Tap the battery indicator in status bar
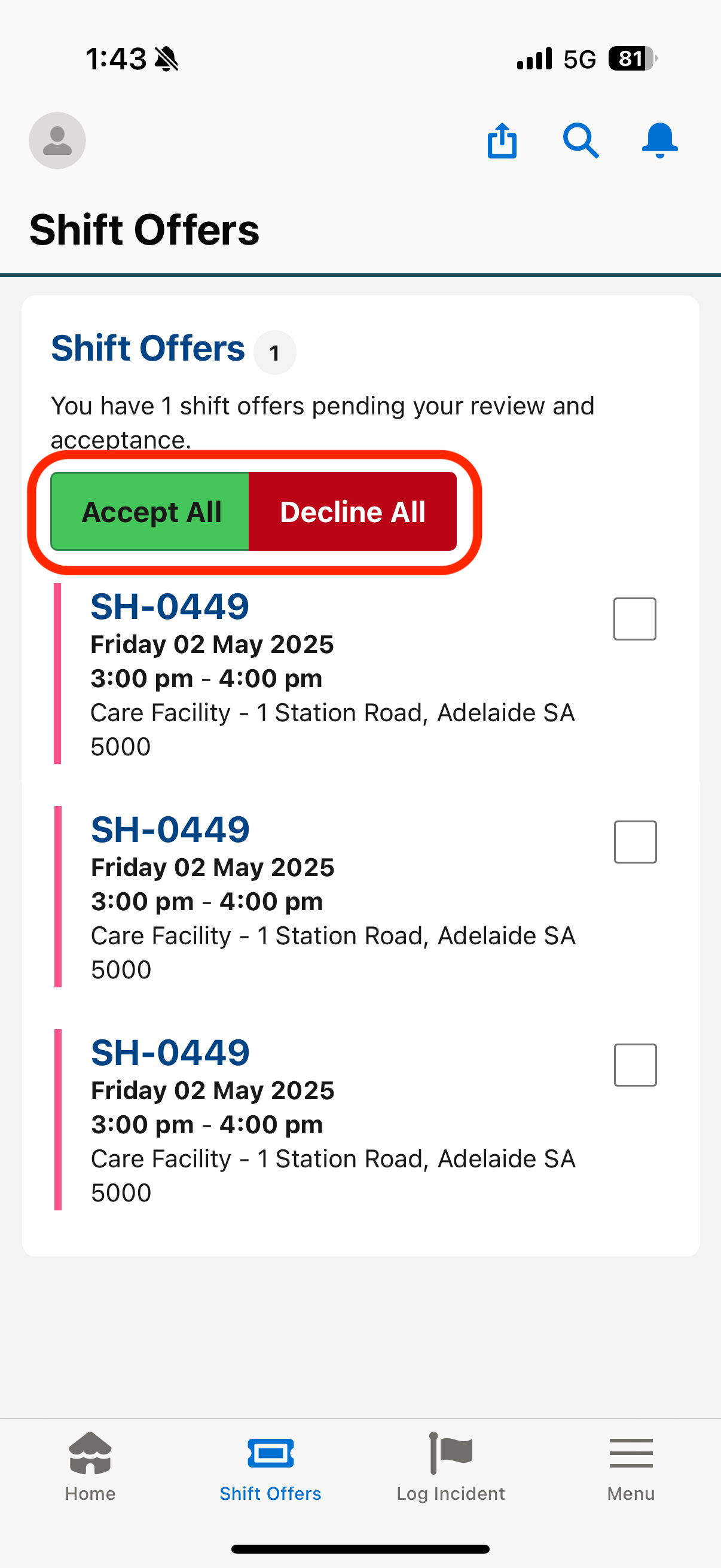The width and height of the screenshot is (721, 1568). [632, 59]
